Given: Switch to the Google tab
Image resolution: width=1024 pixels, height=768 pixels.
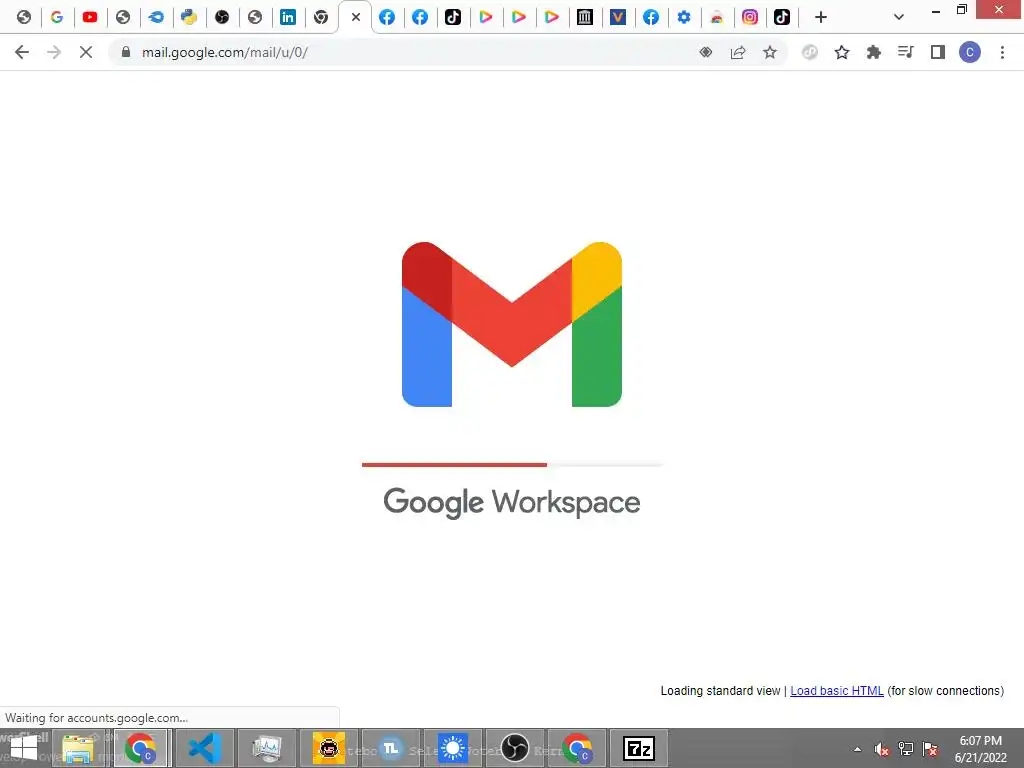Looking at the screenshot, I should click(x=57, y=17).
